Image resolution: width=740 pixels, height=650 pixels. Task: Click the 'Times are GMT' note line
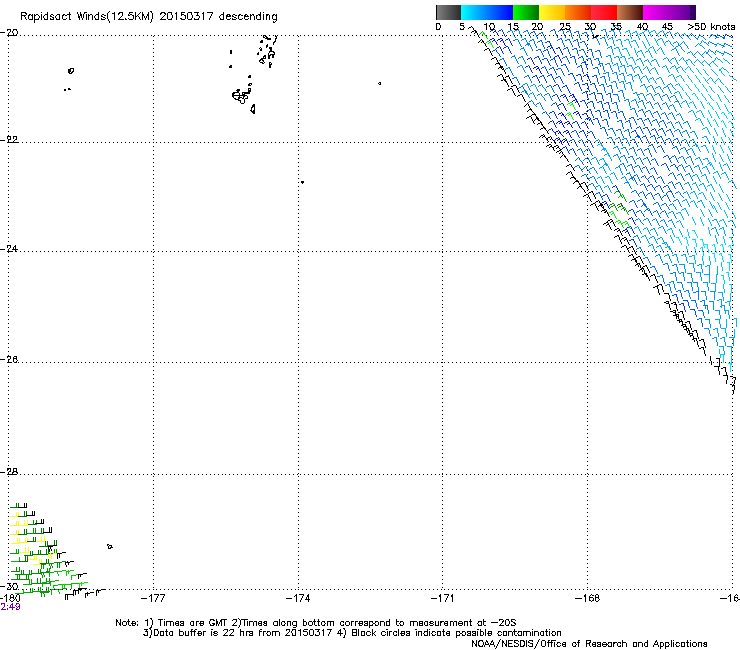click(316, 623)
